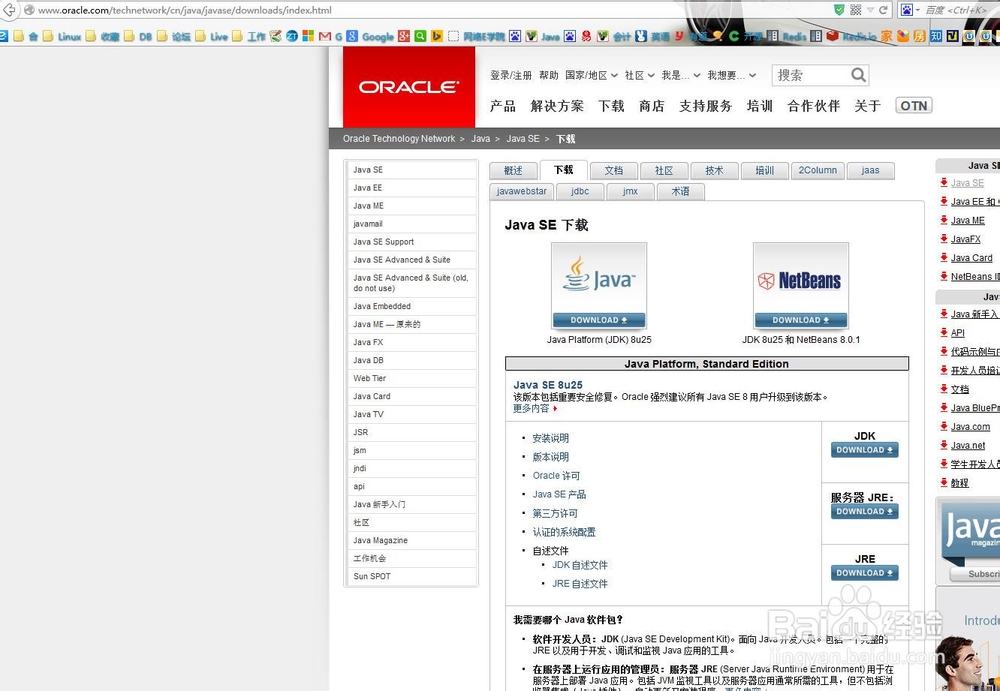1000x691 pixels.
Task: Go back with the browser back arrow
Action: pyautogui.click(x=8, y=10)
